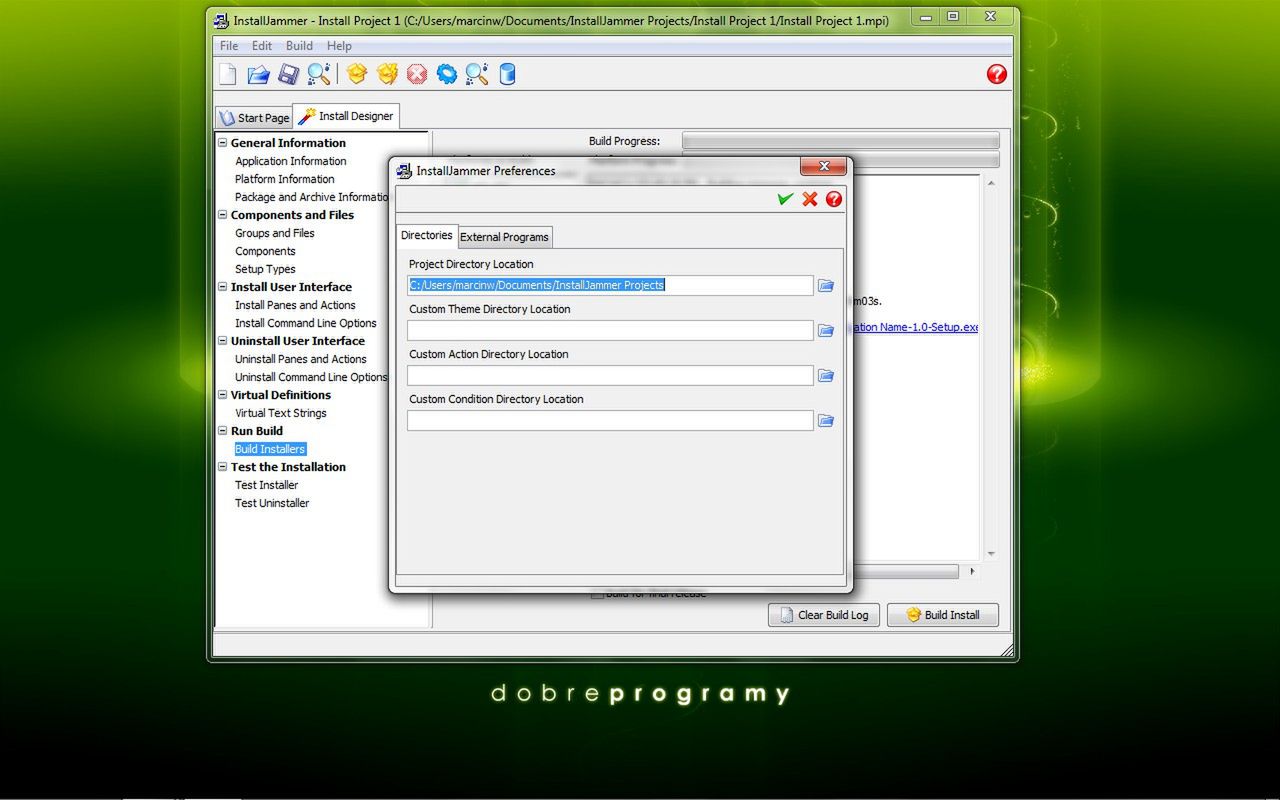This screenshot has width=1280, height=800.
Task: Open the Setup.exe link in build log
Action: pyautogui.click(x=914, y=327)
